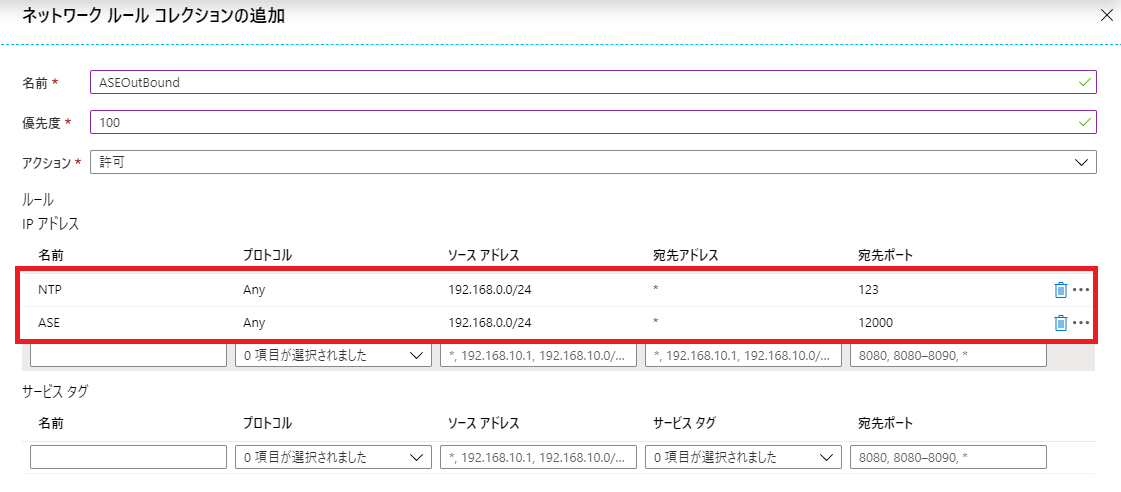
Task: Close the network rule collection panel
Action: coord(1106,15)
